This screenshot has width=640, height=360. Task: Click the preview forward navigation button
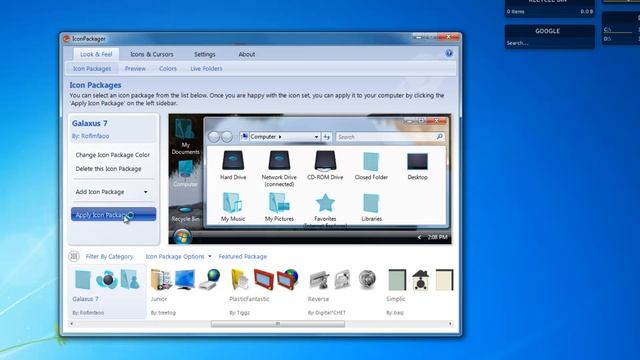pyautogui.click(x=227, y=137)
